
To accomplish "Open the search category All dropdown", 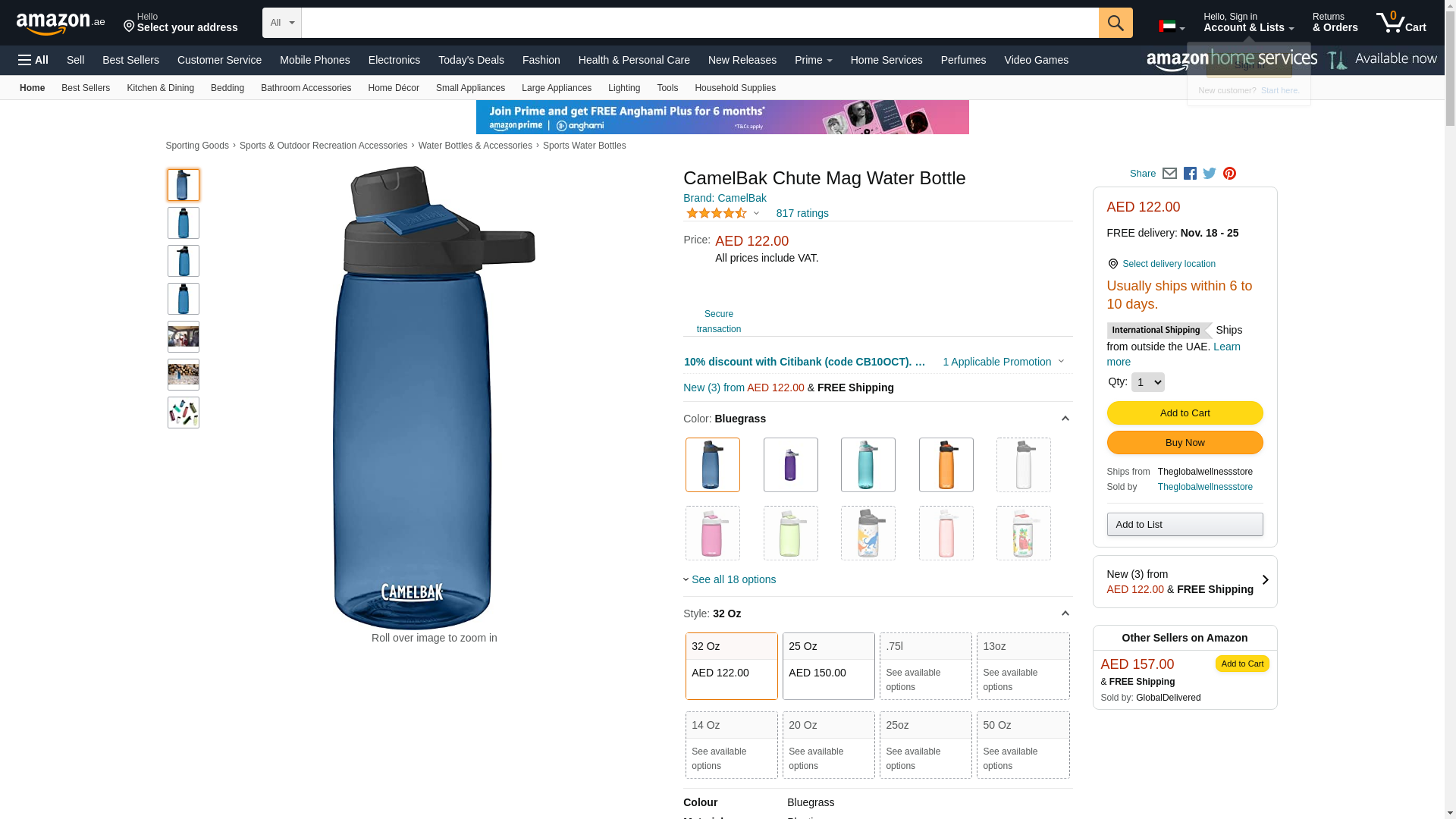I will (x=282, y=23).
